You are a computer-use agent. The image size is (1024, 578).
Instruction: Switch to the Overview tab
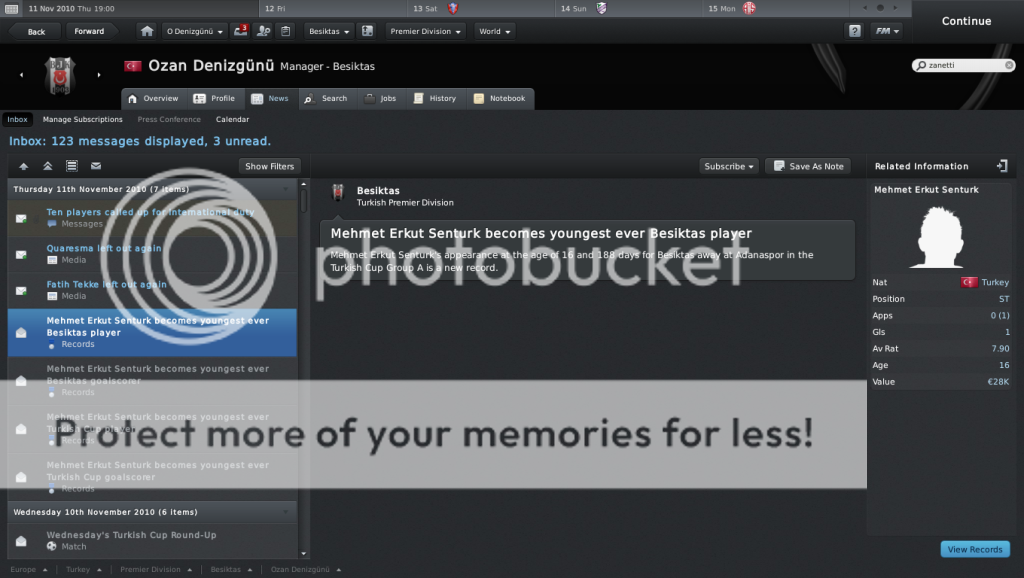tap(153, 99)
